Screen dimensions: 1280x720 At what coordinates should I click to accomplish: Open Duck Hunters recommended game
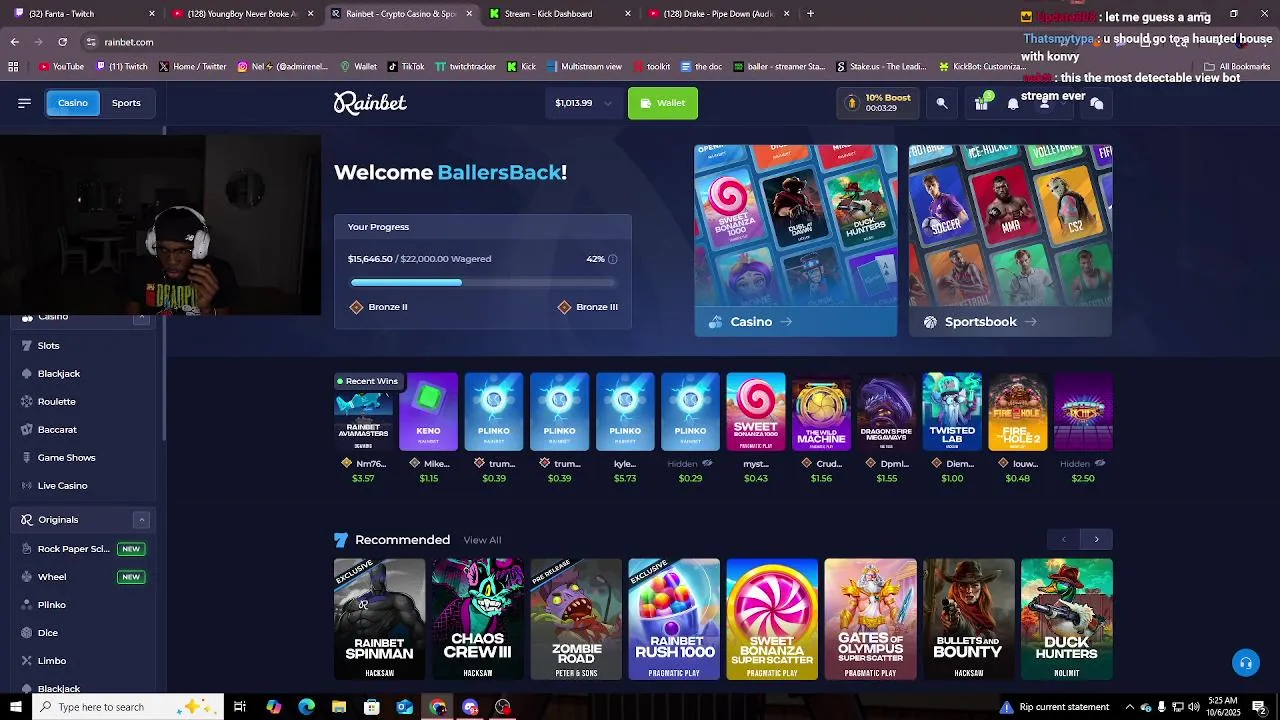1067,619
